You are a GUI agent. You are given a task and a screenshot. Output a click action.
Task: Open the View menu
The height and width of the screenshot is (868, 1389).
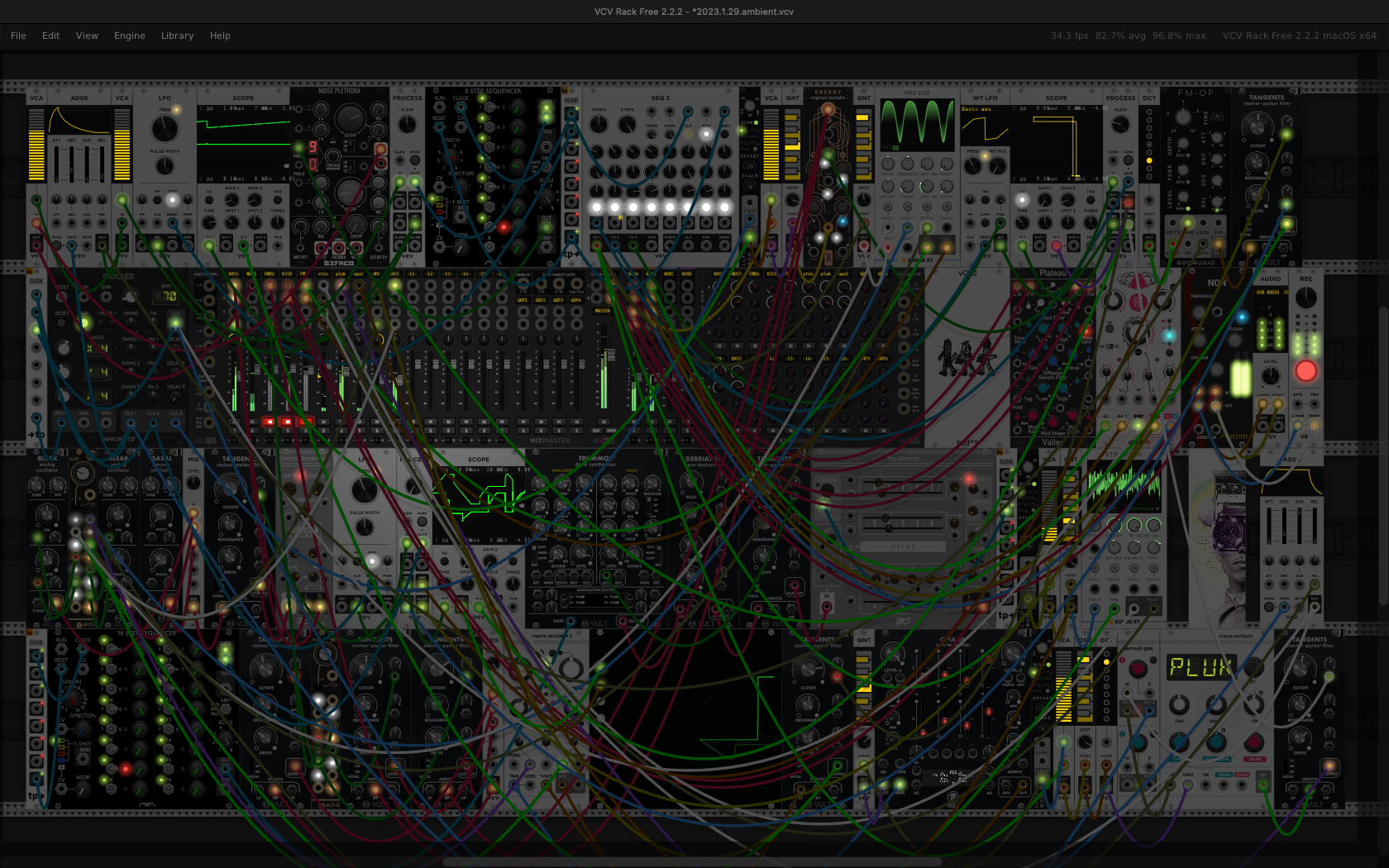tap(87, 36)
